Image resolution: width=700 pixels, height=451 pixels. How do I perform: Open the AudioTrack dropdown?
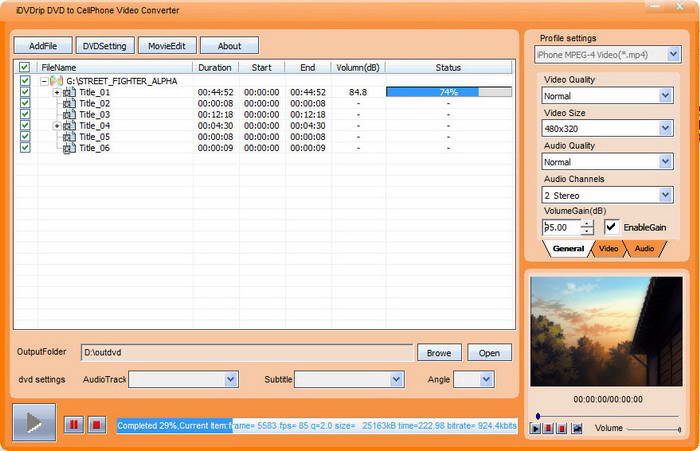230,380
